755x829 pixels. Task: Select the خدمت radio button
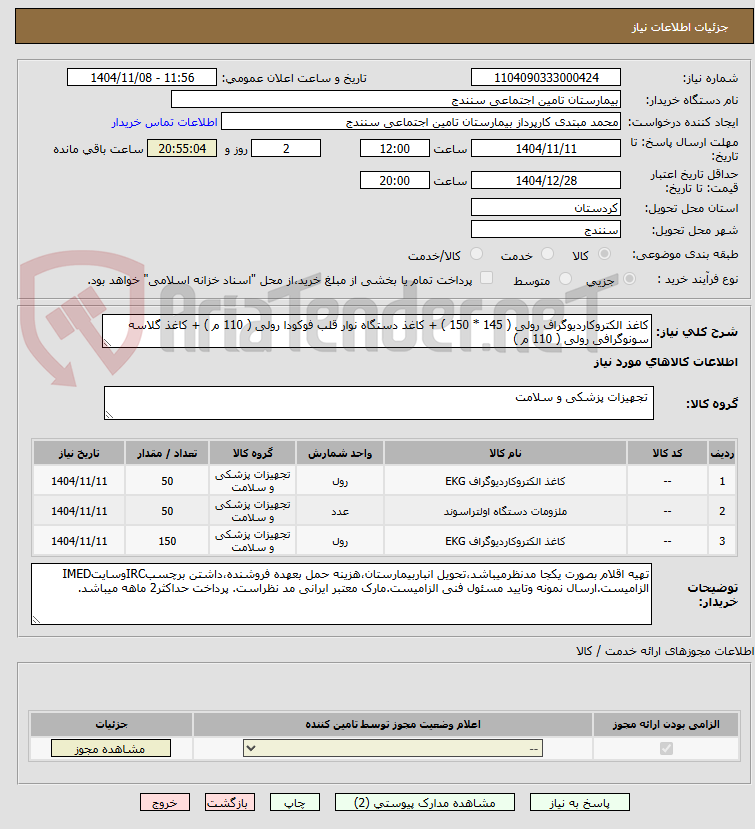pos(548,254)
